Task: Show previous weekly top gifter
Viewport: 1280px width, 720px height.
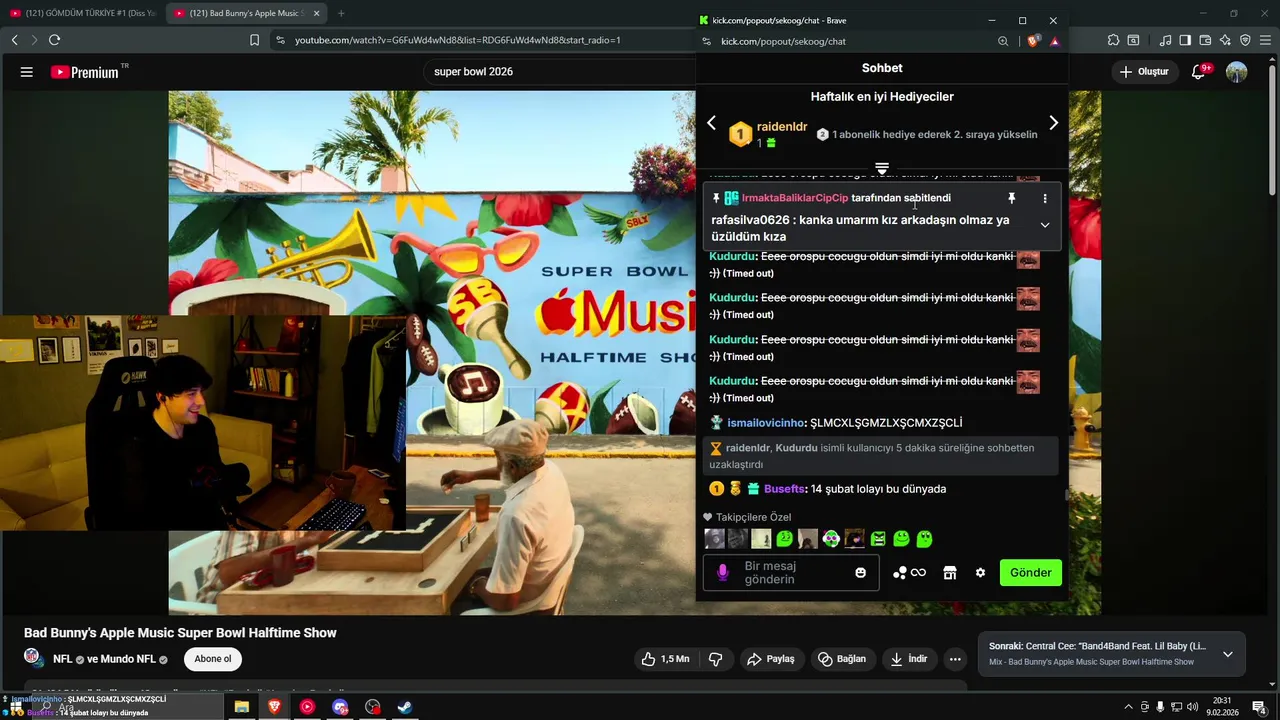Action: tap(711, 123)
